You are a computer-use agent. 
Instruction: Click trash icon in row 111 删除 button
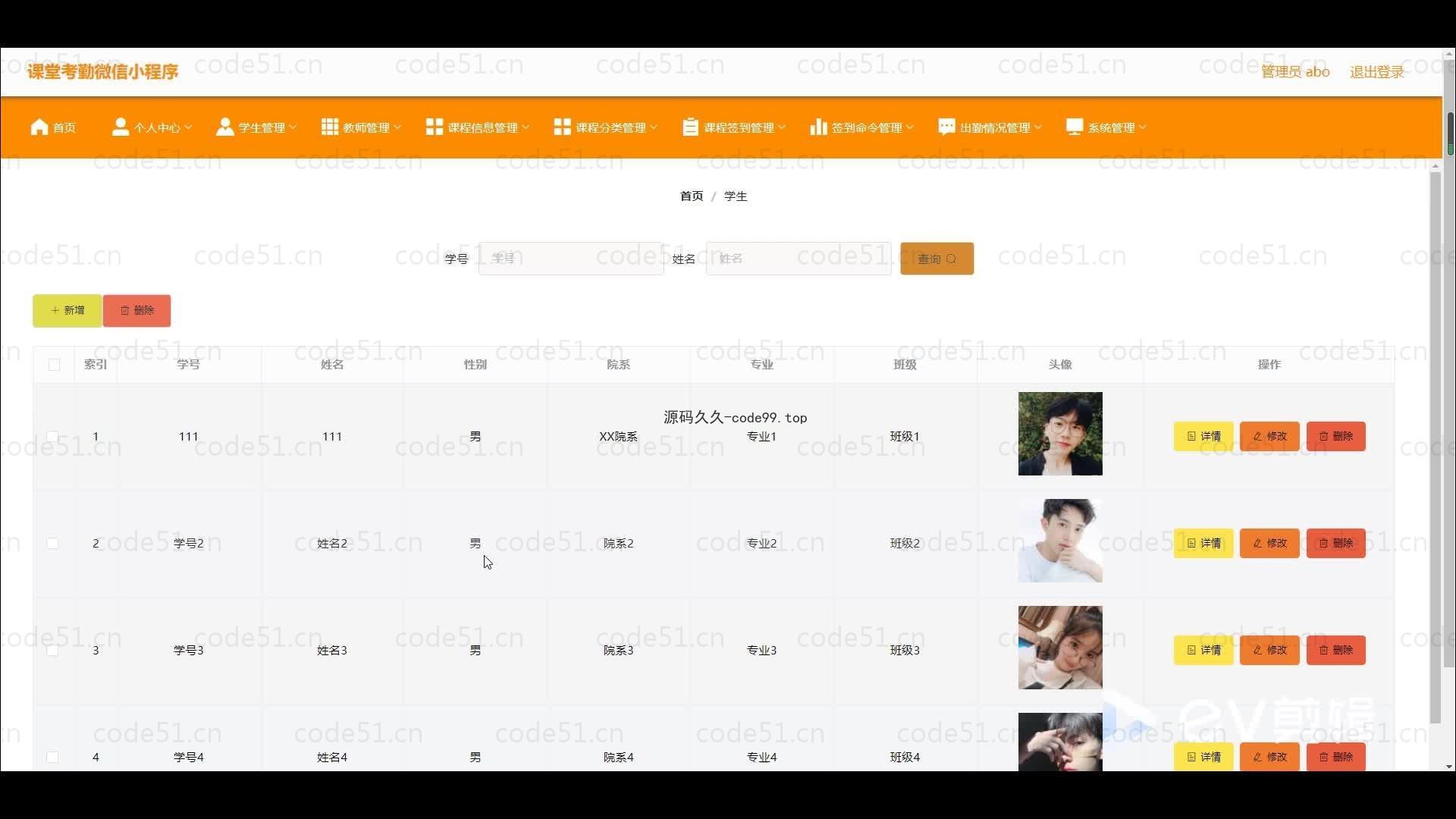1324,437
